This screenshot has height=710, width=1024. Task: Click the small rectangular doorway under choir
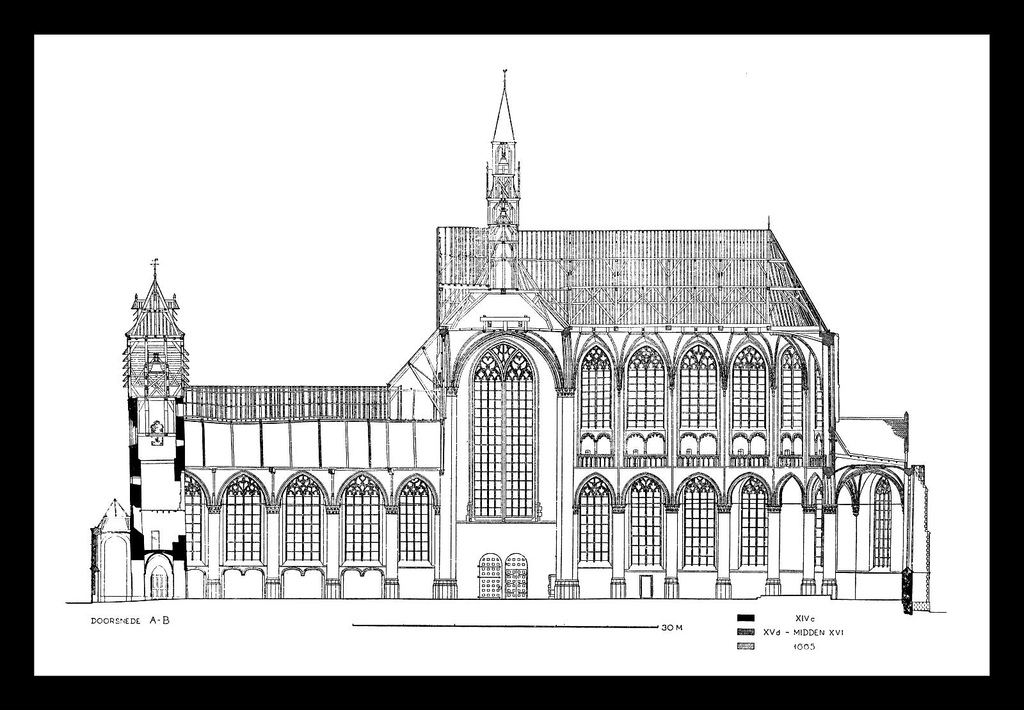point(646,586)
